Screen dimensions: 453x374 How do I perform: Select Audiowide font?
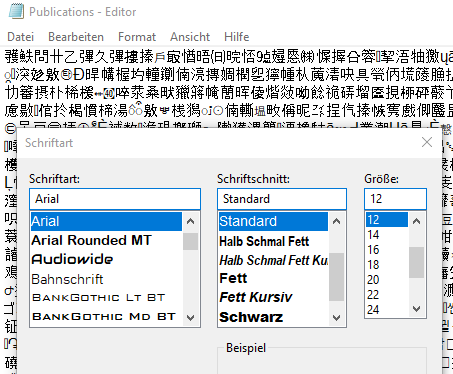pos(106,259)
